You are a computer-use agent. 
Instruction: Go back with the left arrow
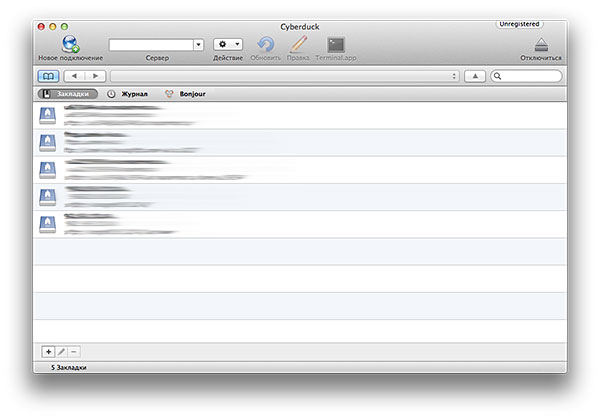coord(74,76)
